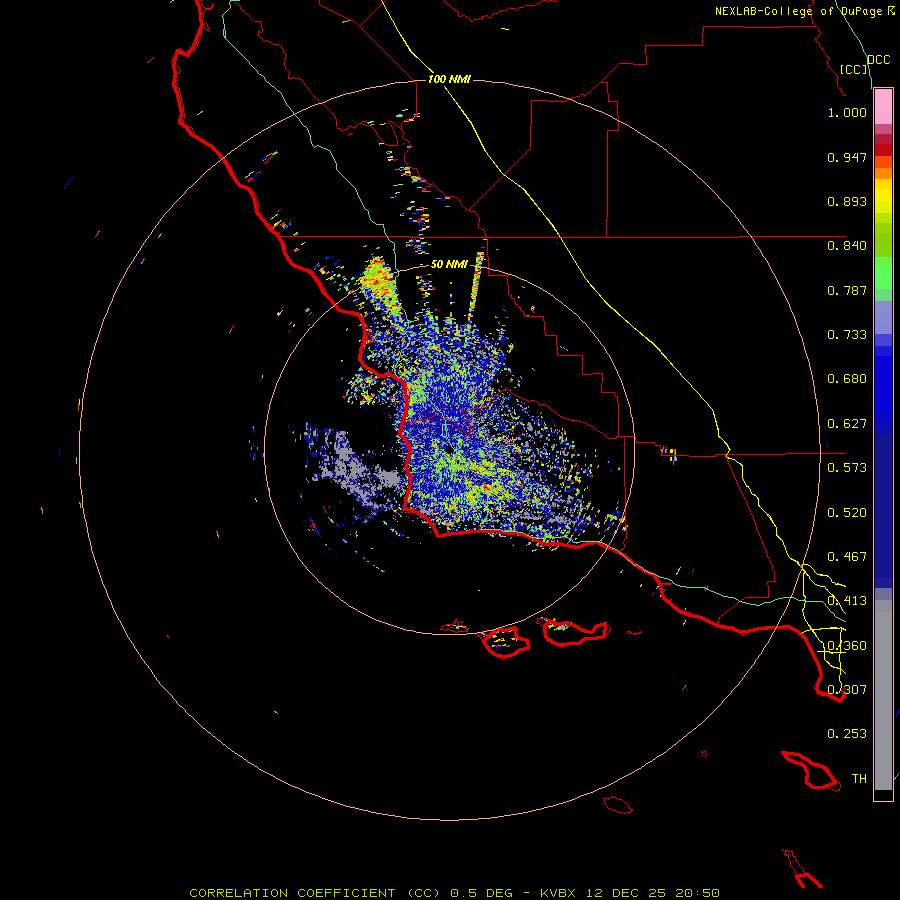The height and width of the screenshot is (900, 900).
Task: Click the NEXLAB-College of DuPage credit text
Action: [x=797, y=11]
